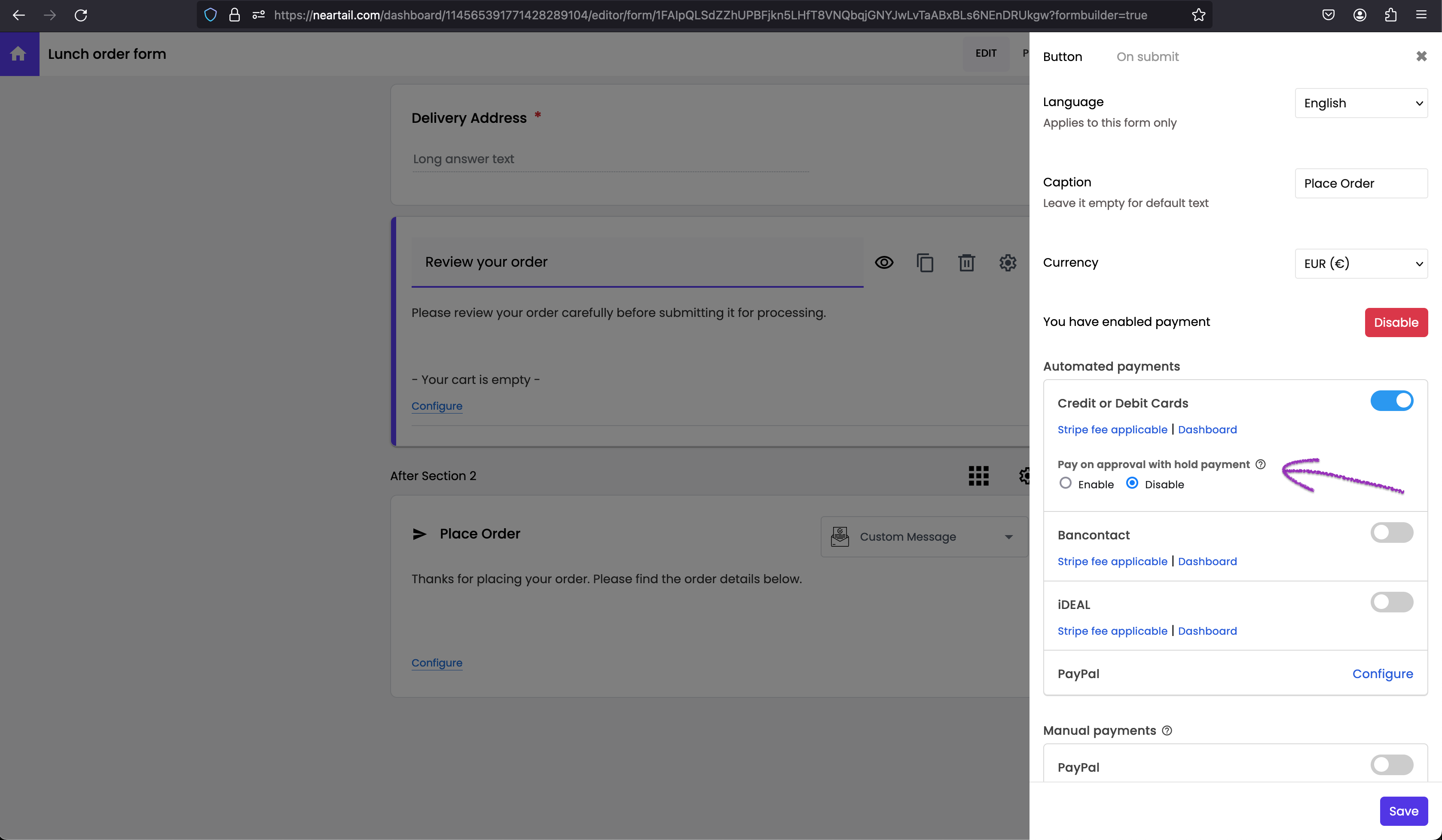Expand the Custom Message dropdown
The width and height of the screenshot is (1442, 840).
click(x=923, y=537)
